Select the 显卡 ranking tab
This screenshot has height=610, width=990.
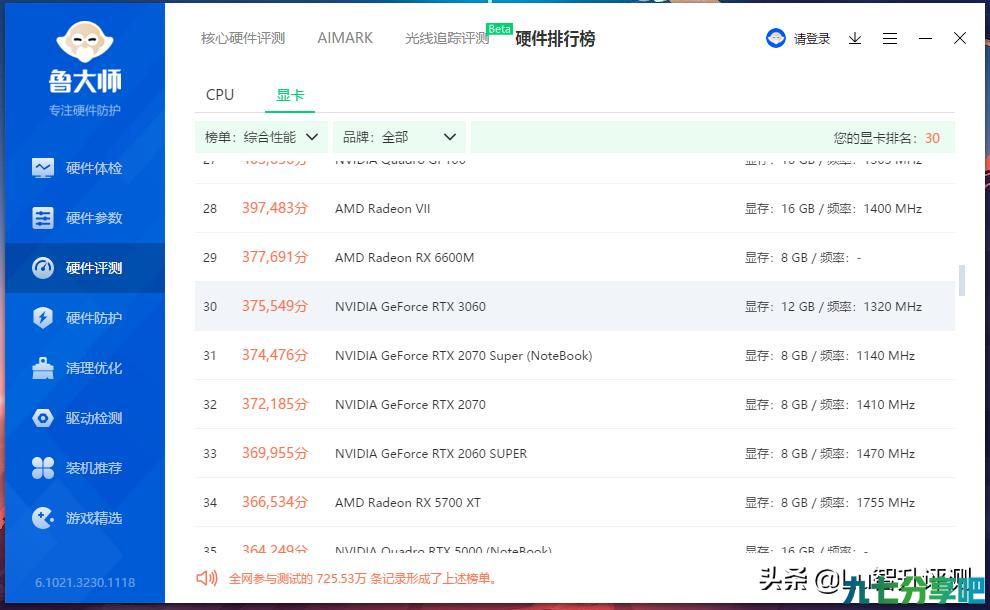coord(290,95)
